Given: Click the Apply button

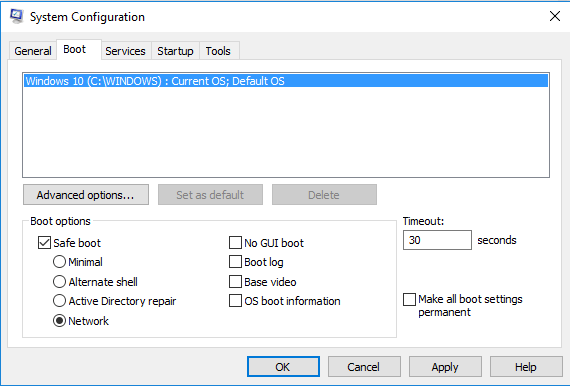Looking at the screenshot, I should [x=445, y=367].
